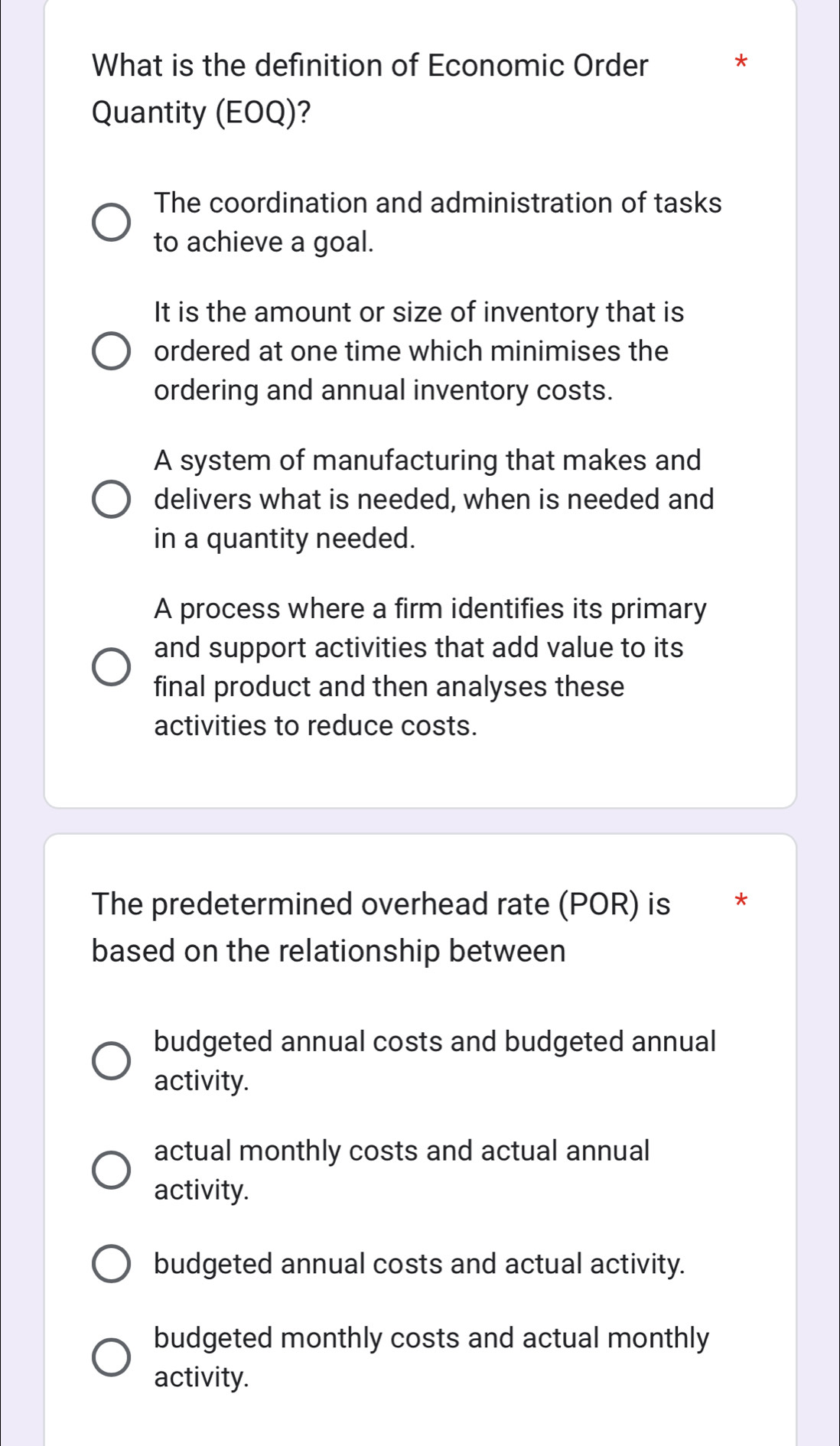Click the text 'budgeted monthly costs and actual monthly'
Viewport: 840px width, 1446px height.
pos(431,1338)
